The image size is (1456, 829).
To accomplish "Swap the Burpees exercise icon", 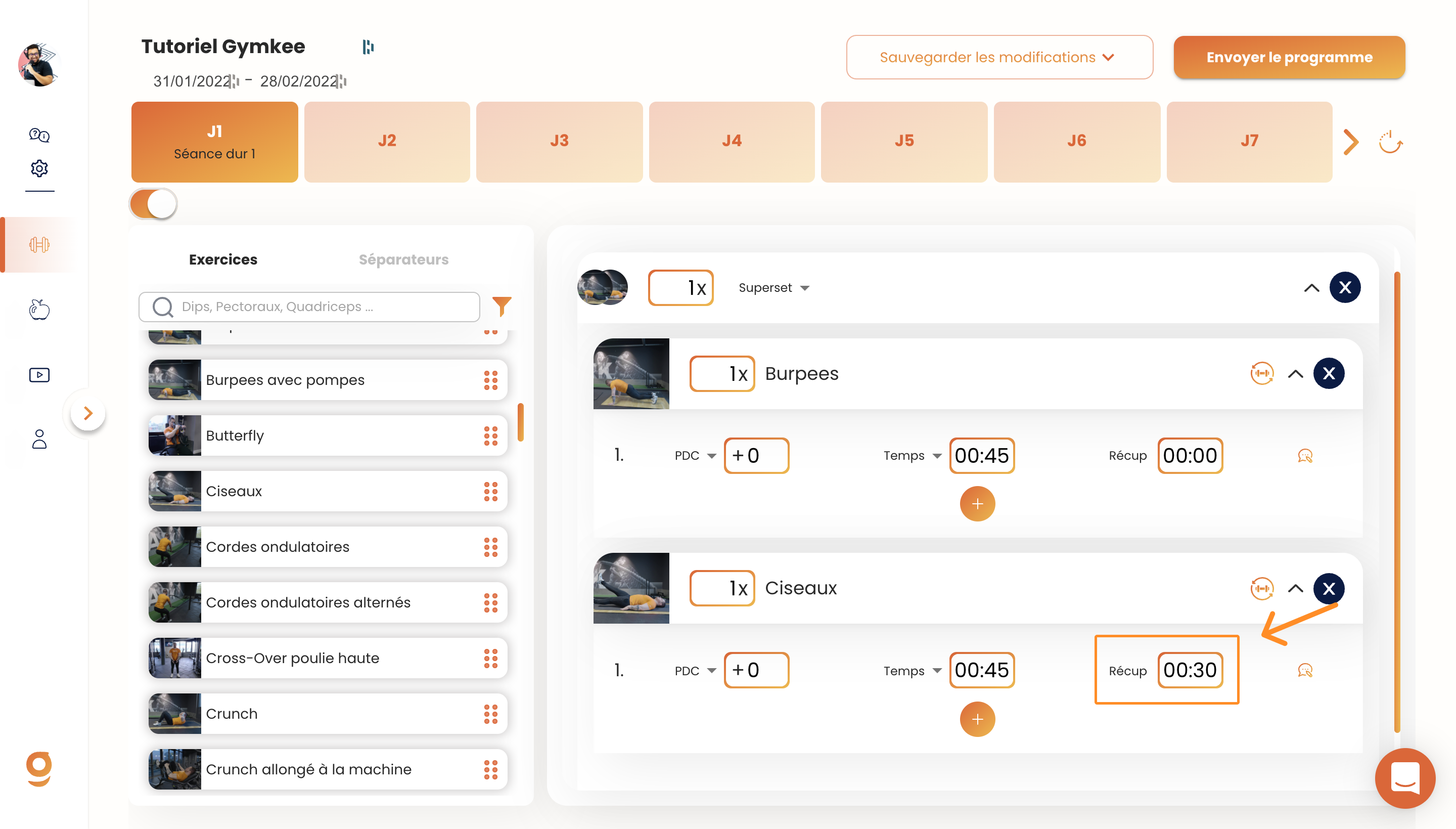I will click(x=1261, y=373).
